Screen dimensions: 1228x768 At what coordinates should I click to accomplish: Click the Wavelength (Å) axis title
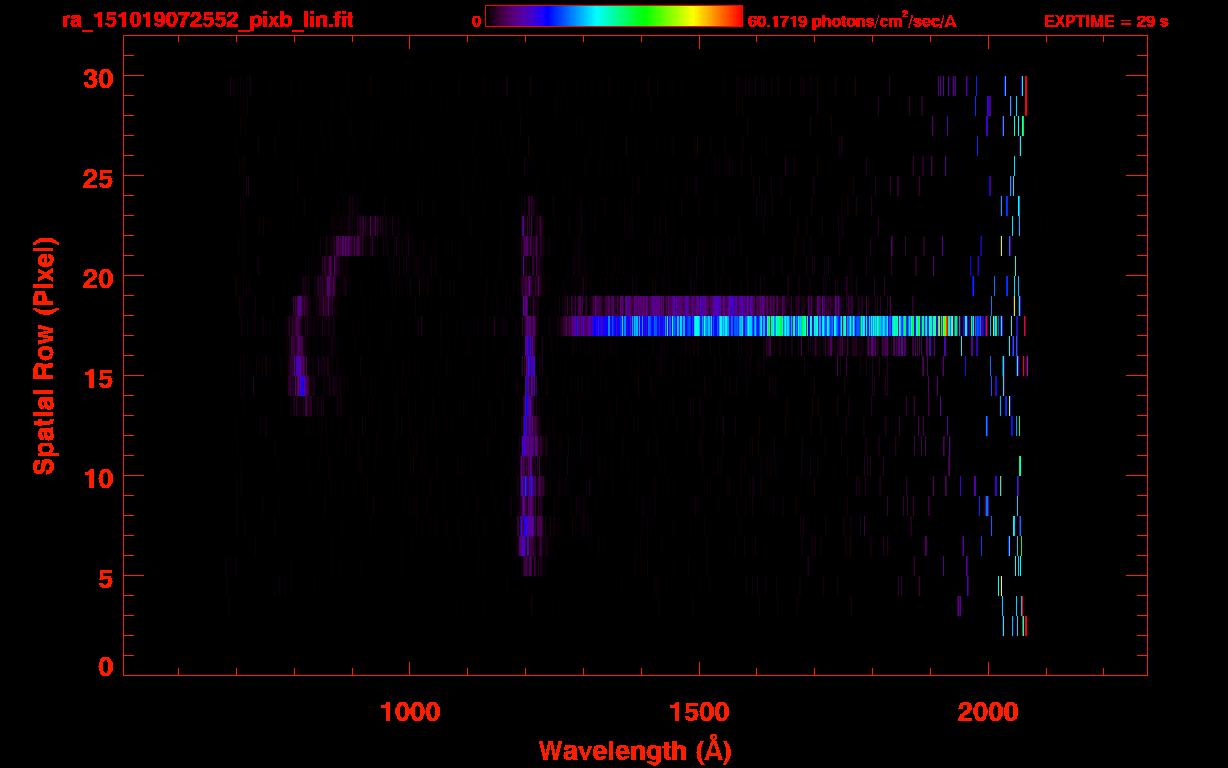[635, 750]
